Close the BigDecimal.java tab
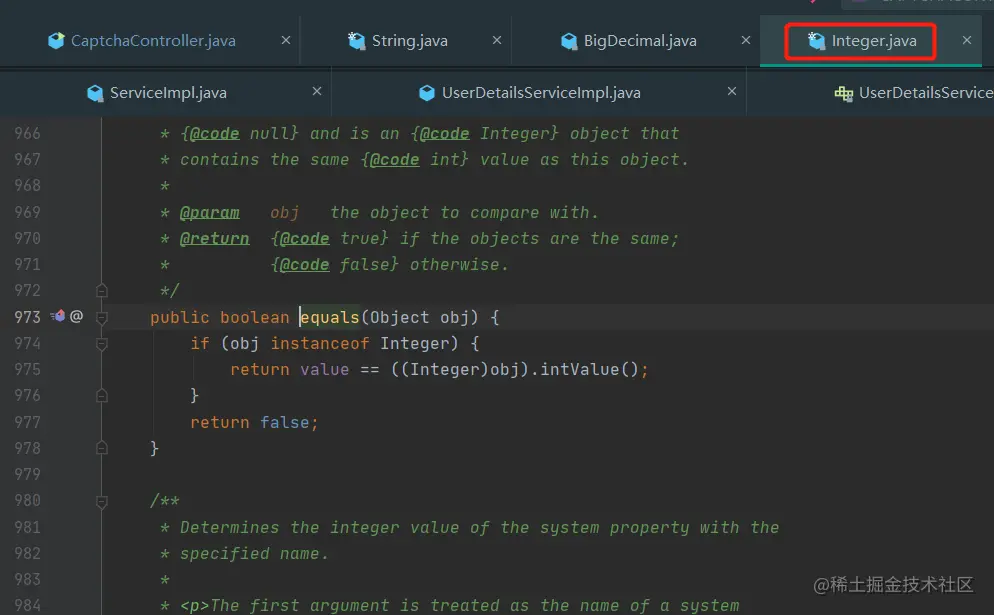 (746, 40)
